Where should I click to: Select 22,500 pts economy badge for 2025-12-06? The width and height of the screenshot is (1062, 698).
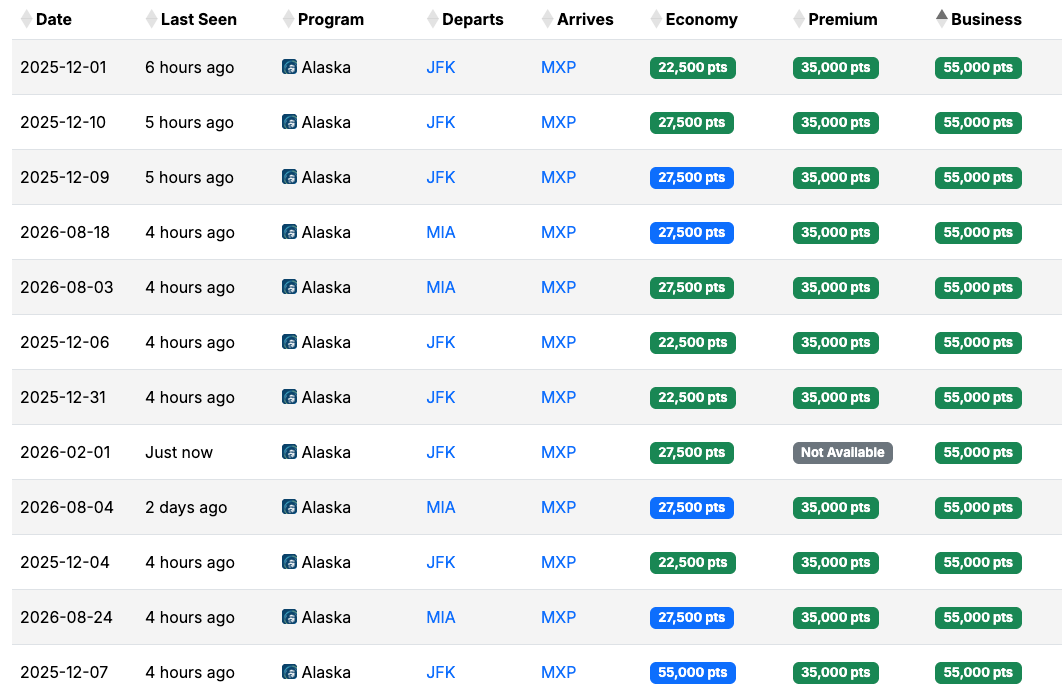click(x=692, y=342)
